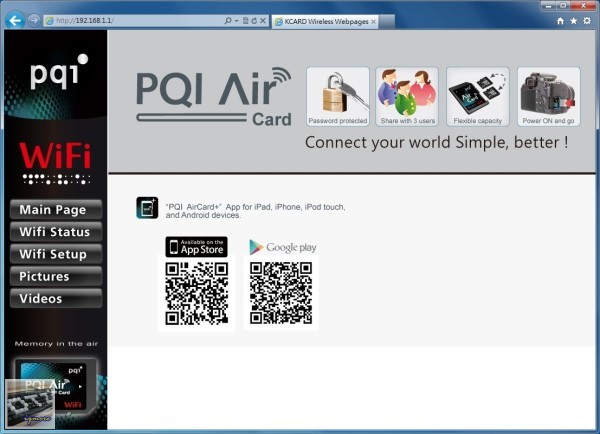Screen dimensions: 600x434
Task: Click the Flexible capacity card icon
Action: [x=478, y=96]
